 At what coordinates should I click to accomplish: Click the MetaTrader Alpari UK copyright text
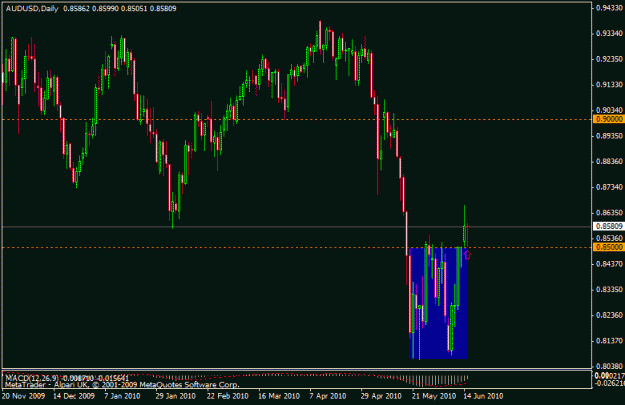[122, 385]
